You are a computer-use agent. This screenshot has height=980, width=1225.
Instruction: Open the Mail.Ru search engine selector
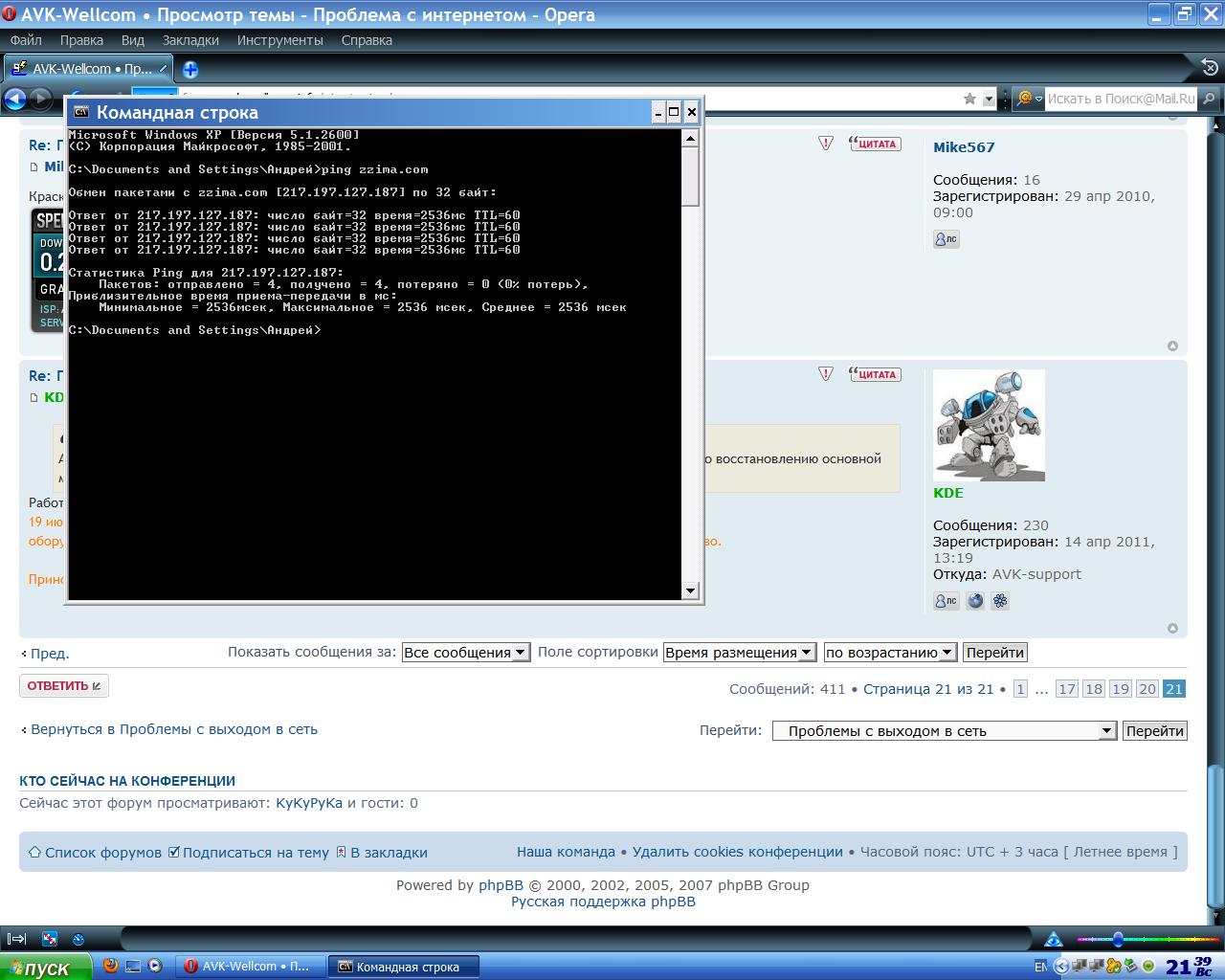click(1028, 98)
